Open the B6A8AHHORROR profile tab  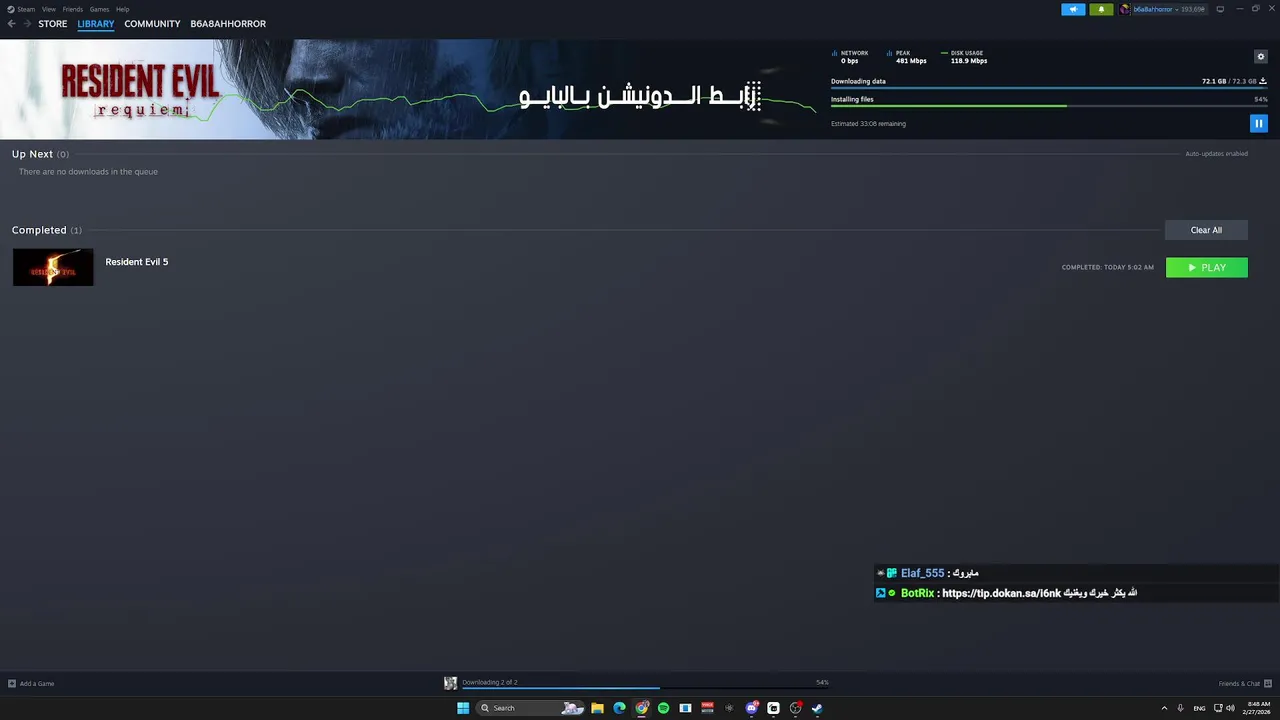228,24
